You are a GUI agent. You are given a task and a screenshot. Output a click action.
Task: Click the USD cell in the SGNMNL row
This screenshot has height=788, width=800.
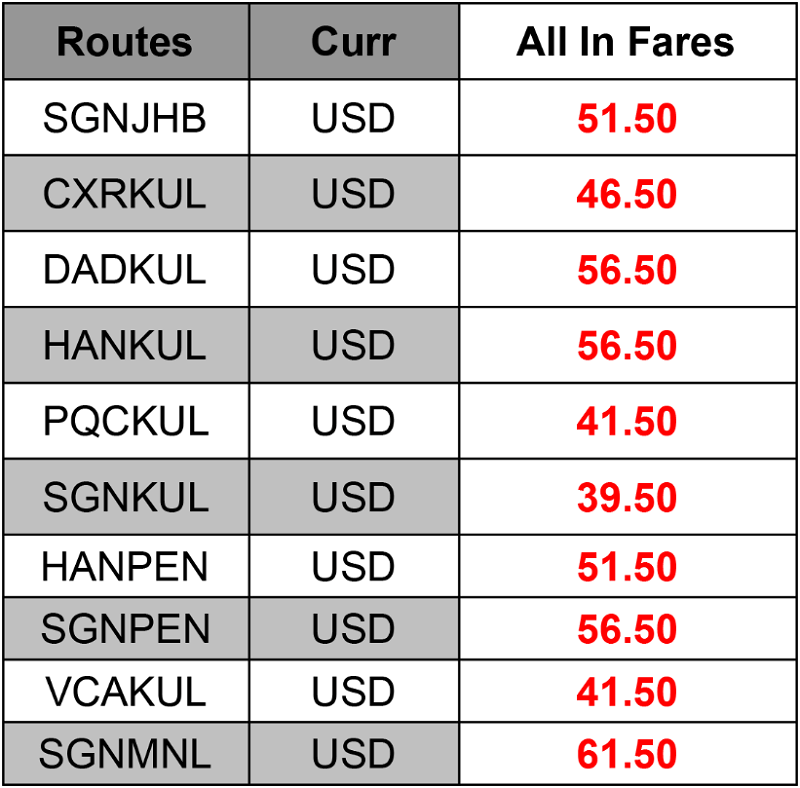pos(353,754)
